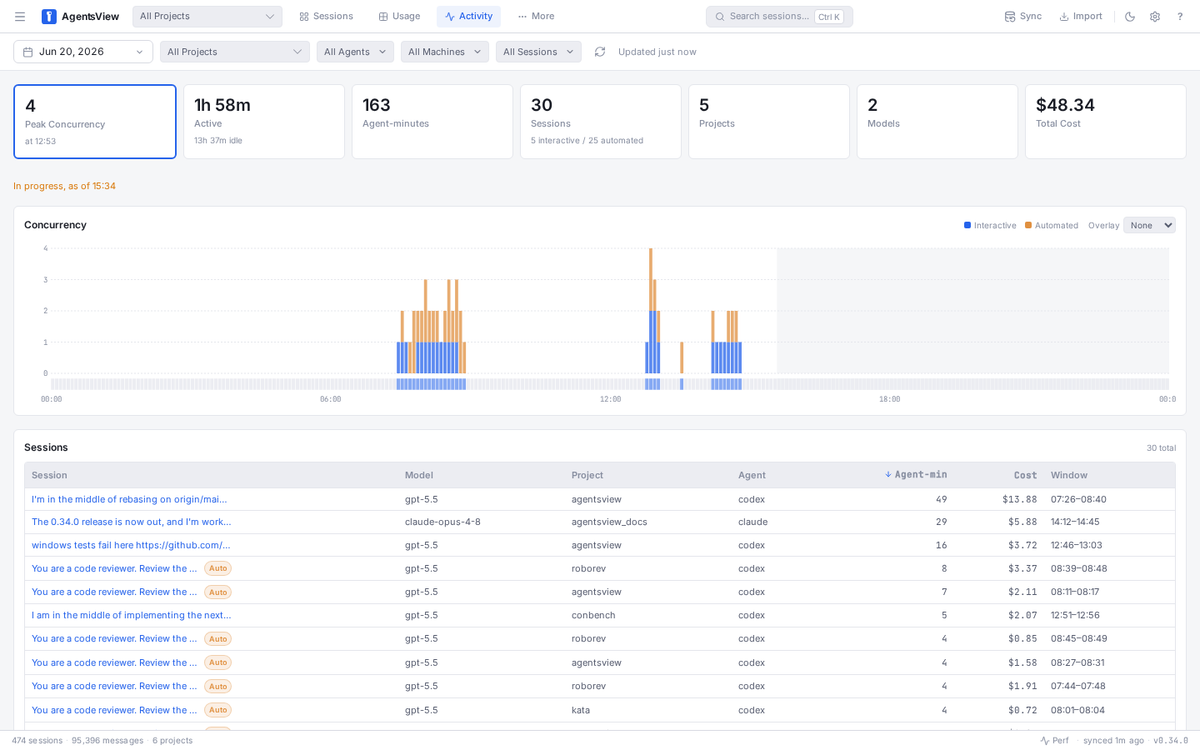1200x750 pixels.
Task: Click the '474 sessions' status bar entry
Action: [37, 741]
